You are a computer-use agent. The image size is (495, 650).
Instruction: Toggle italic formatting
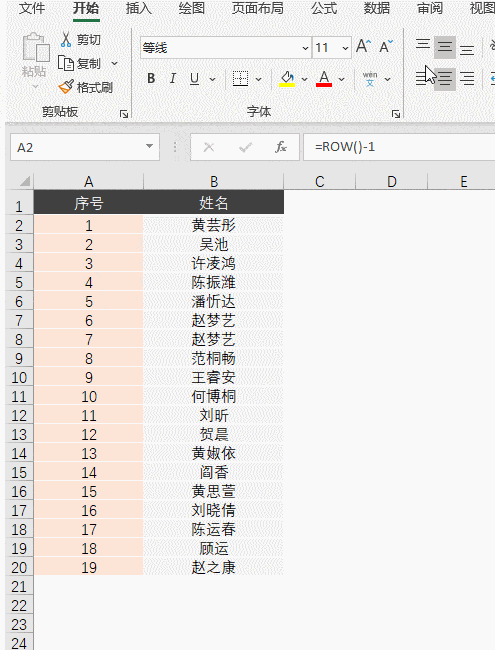pos(173,78)
